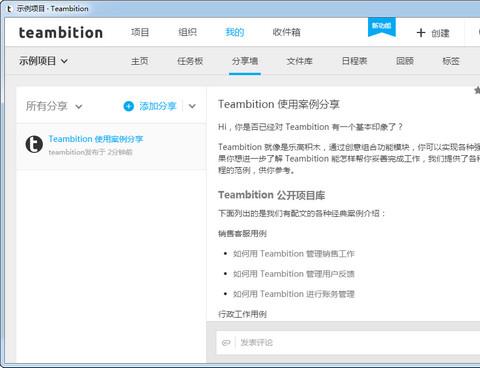
Task: Click the teambition logo
Action: (61, 33)
